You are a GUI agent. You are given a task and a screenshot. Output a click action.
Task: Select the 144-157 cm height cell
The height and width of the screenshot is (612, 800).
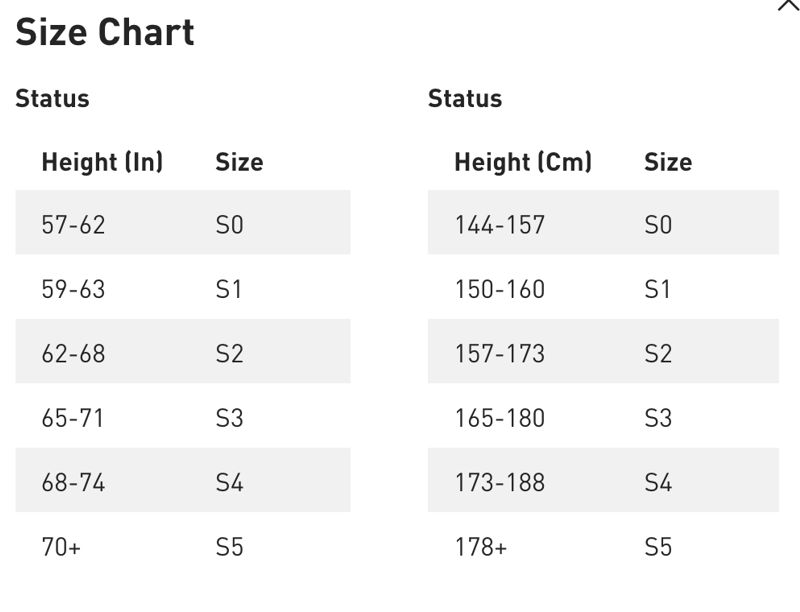click(x=500, y=225)
